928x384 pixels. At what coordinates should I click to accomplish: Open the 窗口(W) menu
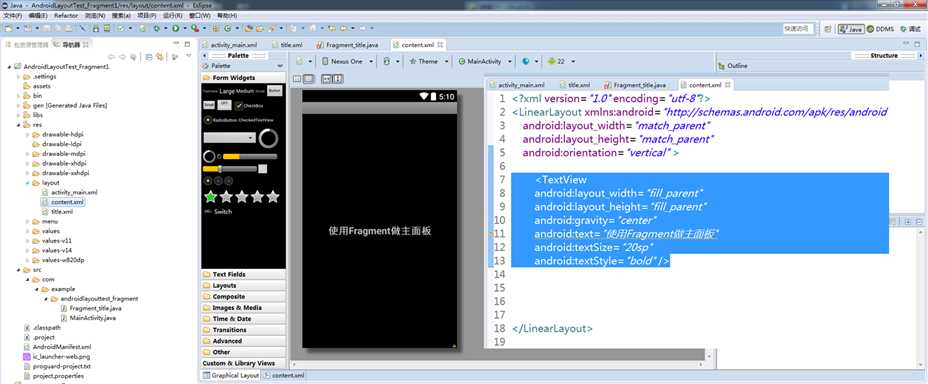[x=199, y=15]
